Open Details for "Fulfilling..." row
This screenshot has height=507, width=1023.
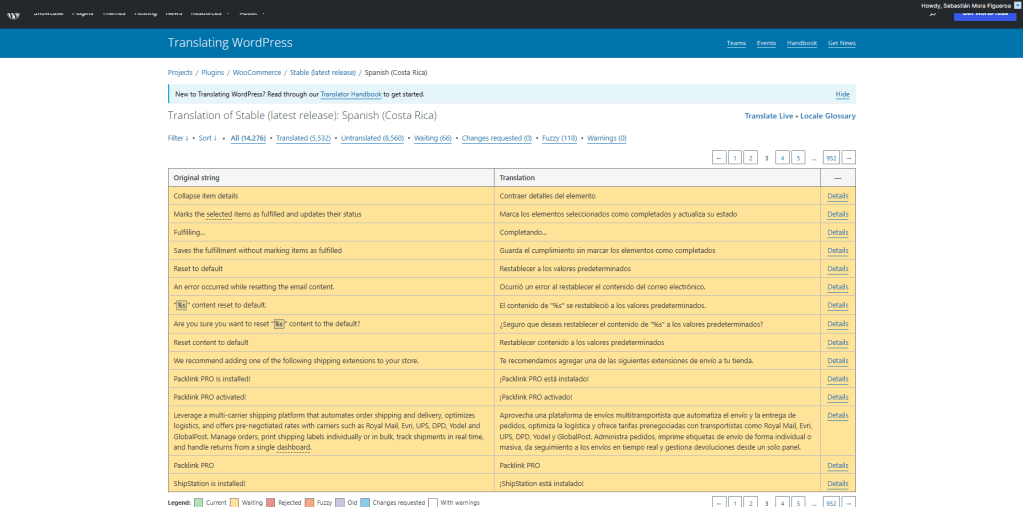(837, 232)
